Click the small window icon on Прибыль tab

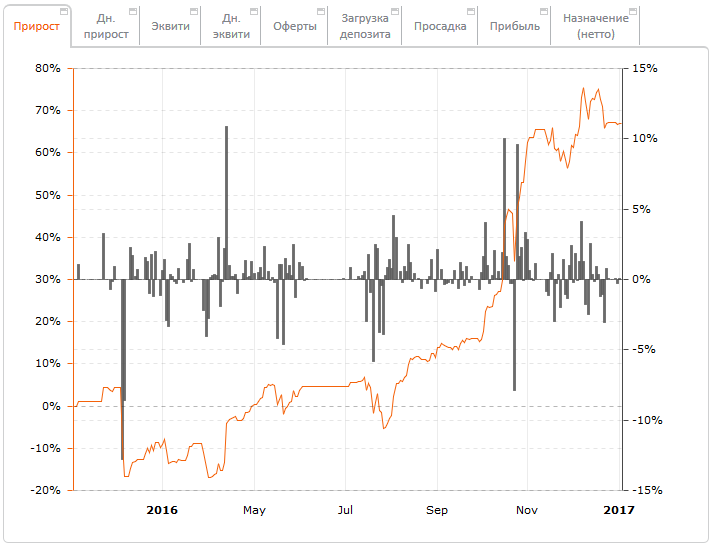[543, 11]
